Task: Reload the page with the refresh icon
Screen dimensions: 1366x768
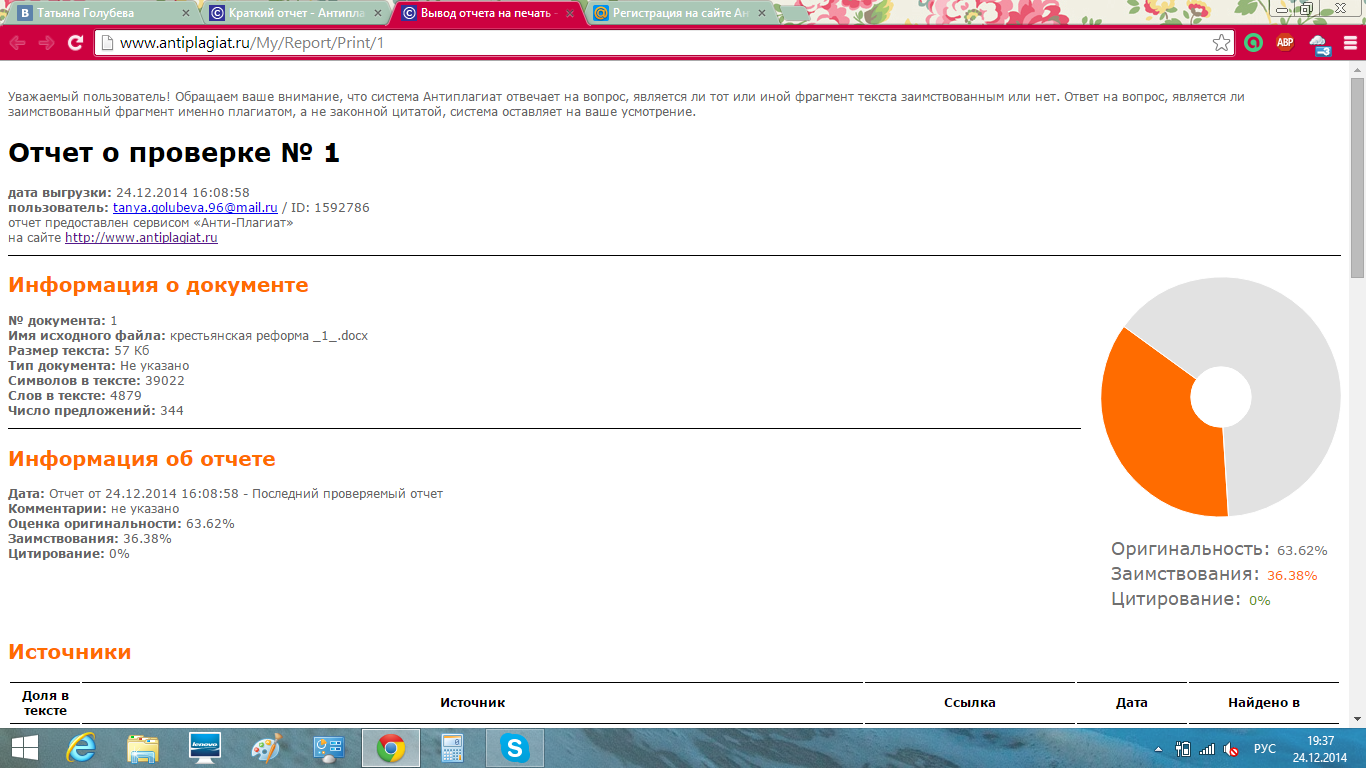Action: click(x=75, y=43)
